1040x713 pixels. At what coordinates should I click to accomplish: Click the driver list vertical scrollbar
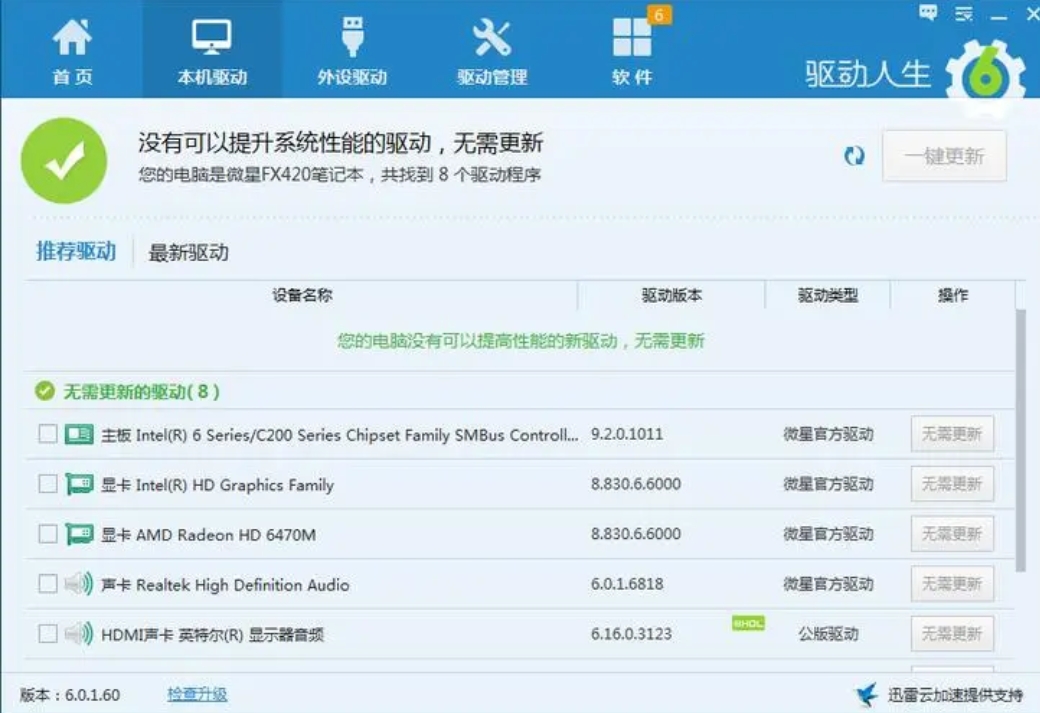click(x=1021, y=440)
